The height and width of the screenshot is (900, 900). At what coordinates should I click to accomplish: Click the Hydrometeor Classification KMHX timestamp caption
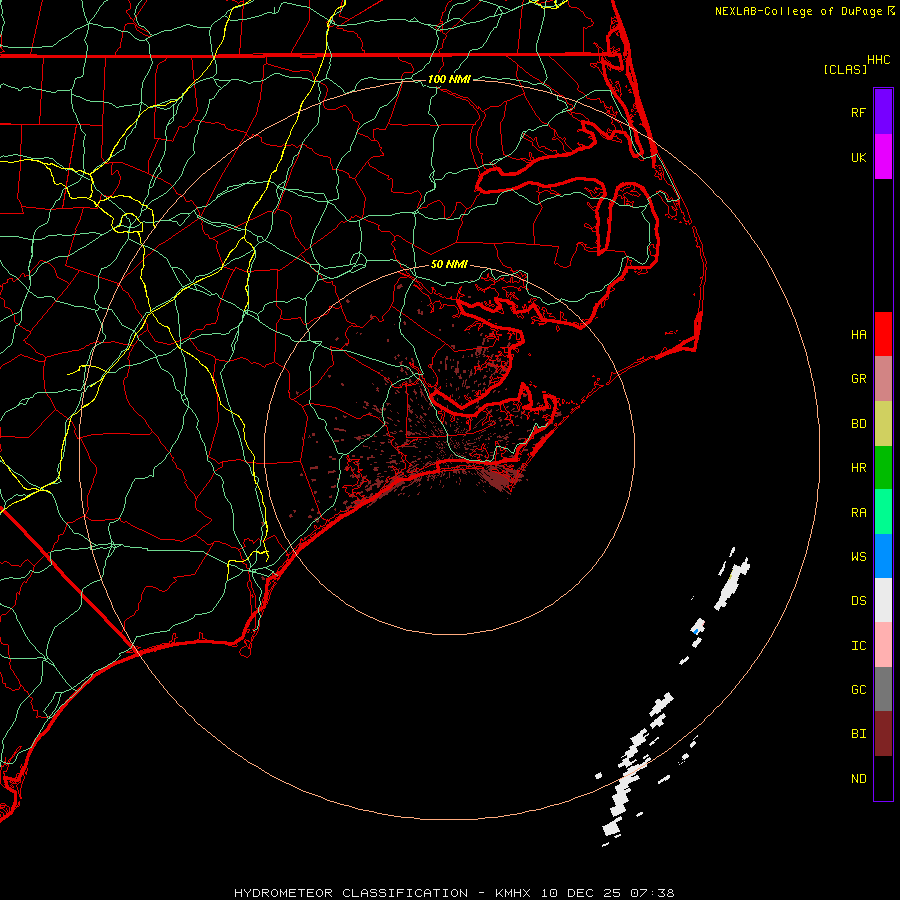pos(454,893)
